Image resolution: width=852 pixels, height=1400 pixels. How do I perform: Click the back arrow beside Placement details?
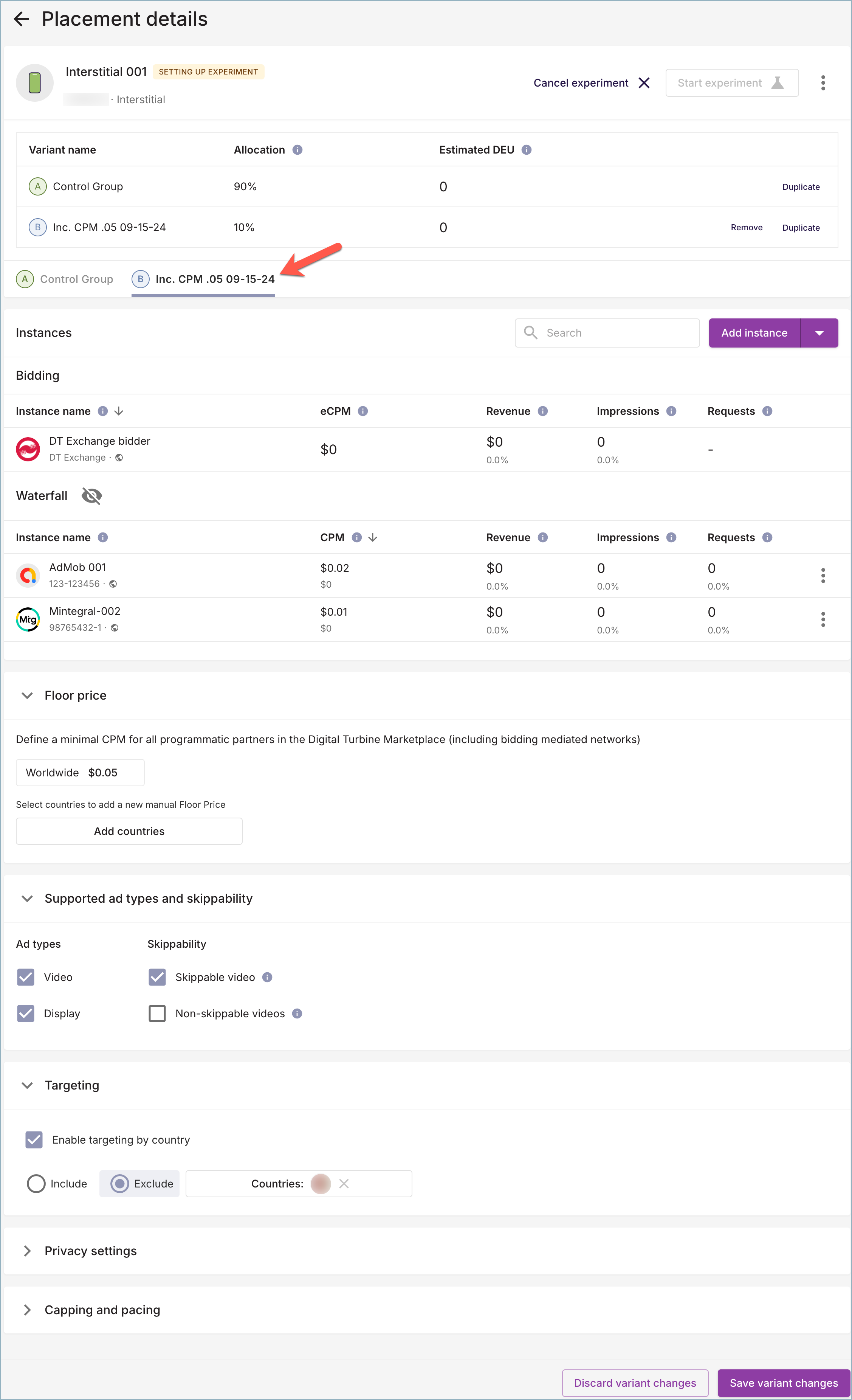[21, 19]
